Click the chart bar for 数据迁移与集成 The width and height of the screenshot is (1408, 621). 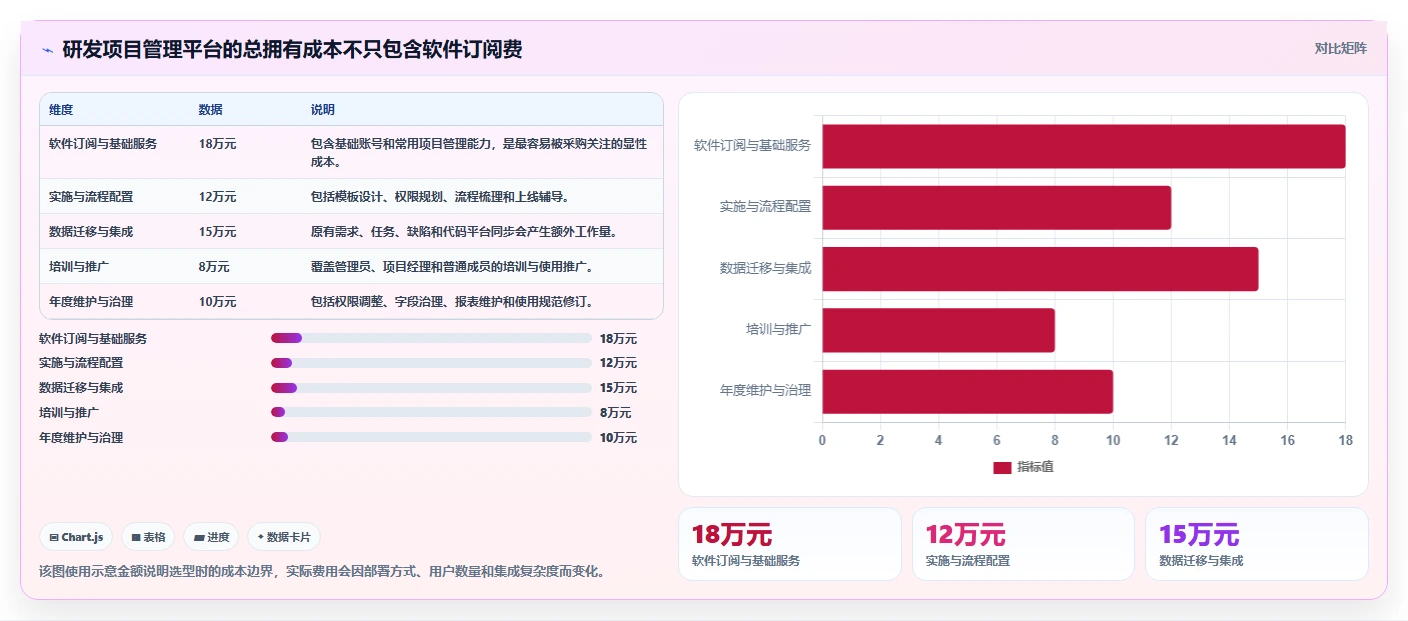[1040, 269]
